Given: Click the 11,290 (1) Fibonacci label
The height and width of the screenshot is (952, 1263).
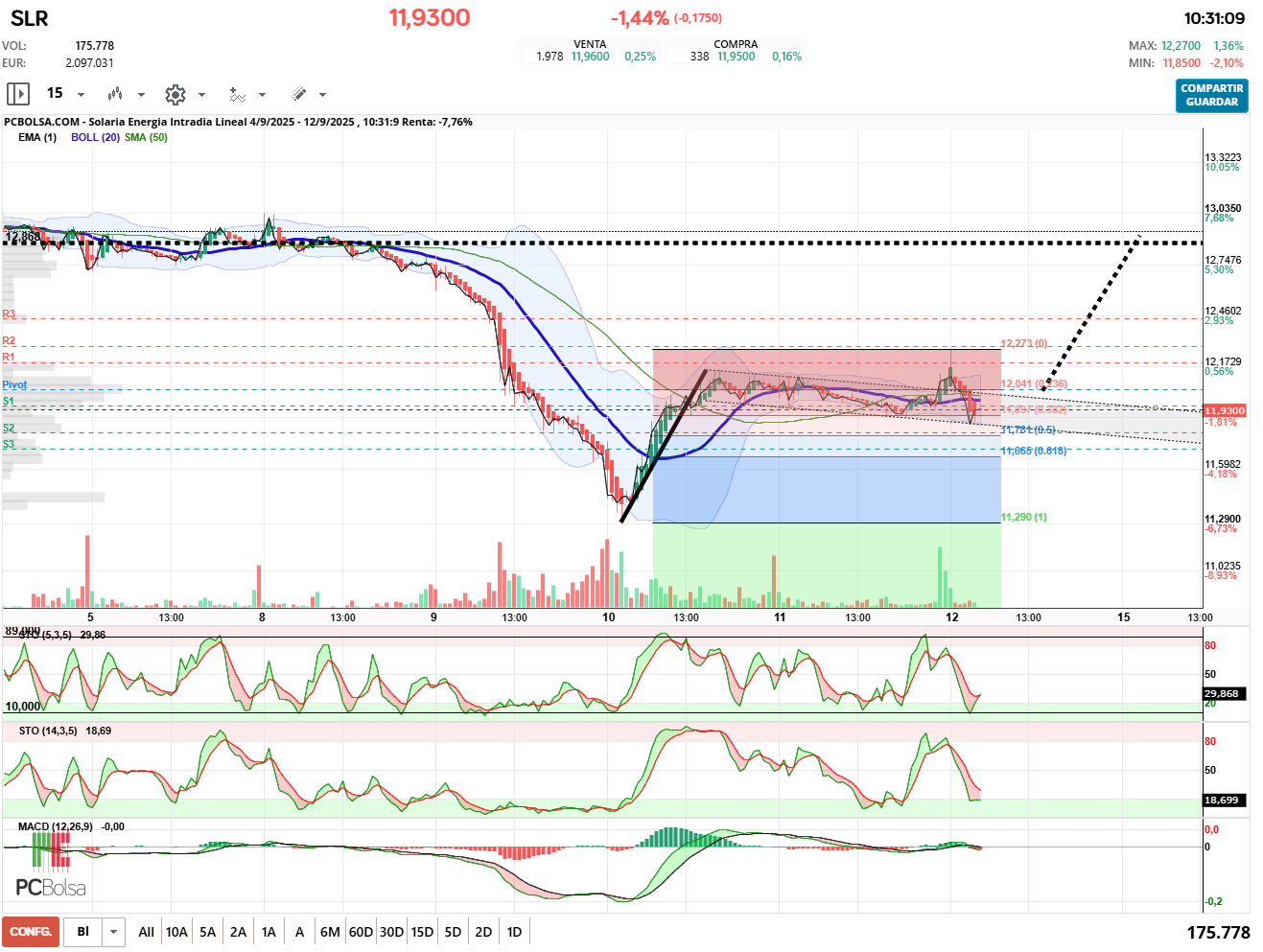Looking at the screenshot, I should [1024, 517].
